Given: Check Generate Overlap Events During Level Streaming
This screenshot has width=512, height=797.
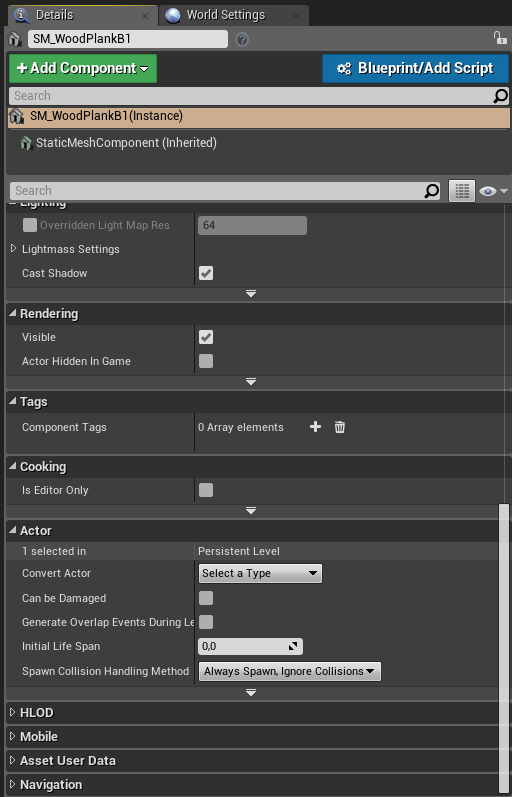Looking at the screenshot, I should coord(206,622).
